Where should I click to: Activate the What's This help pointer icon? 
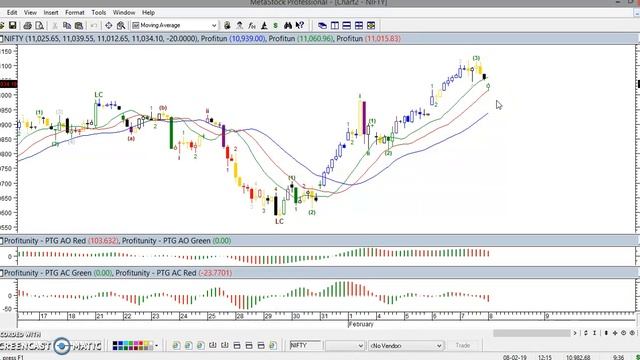pyautogui.click(x=300, y=25)
